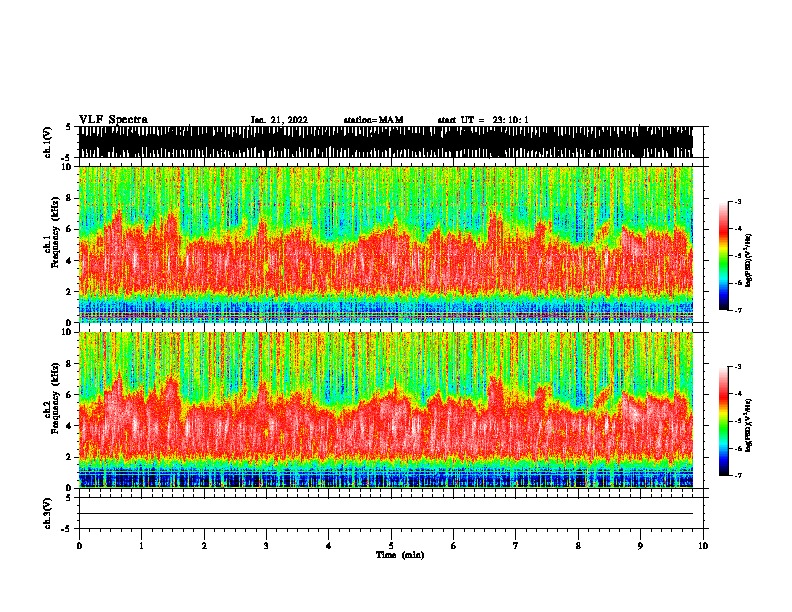Screen dimensions: 792x612
Task: Click the '5' tick on ch.1(V) axis
Action: pyautogui.click(x=69, y=127)
